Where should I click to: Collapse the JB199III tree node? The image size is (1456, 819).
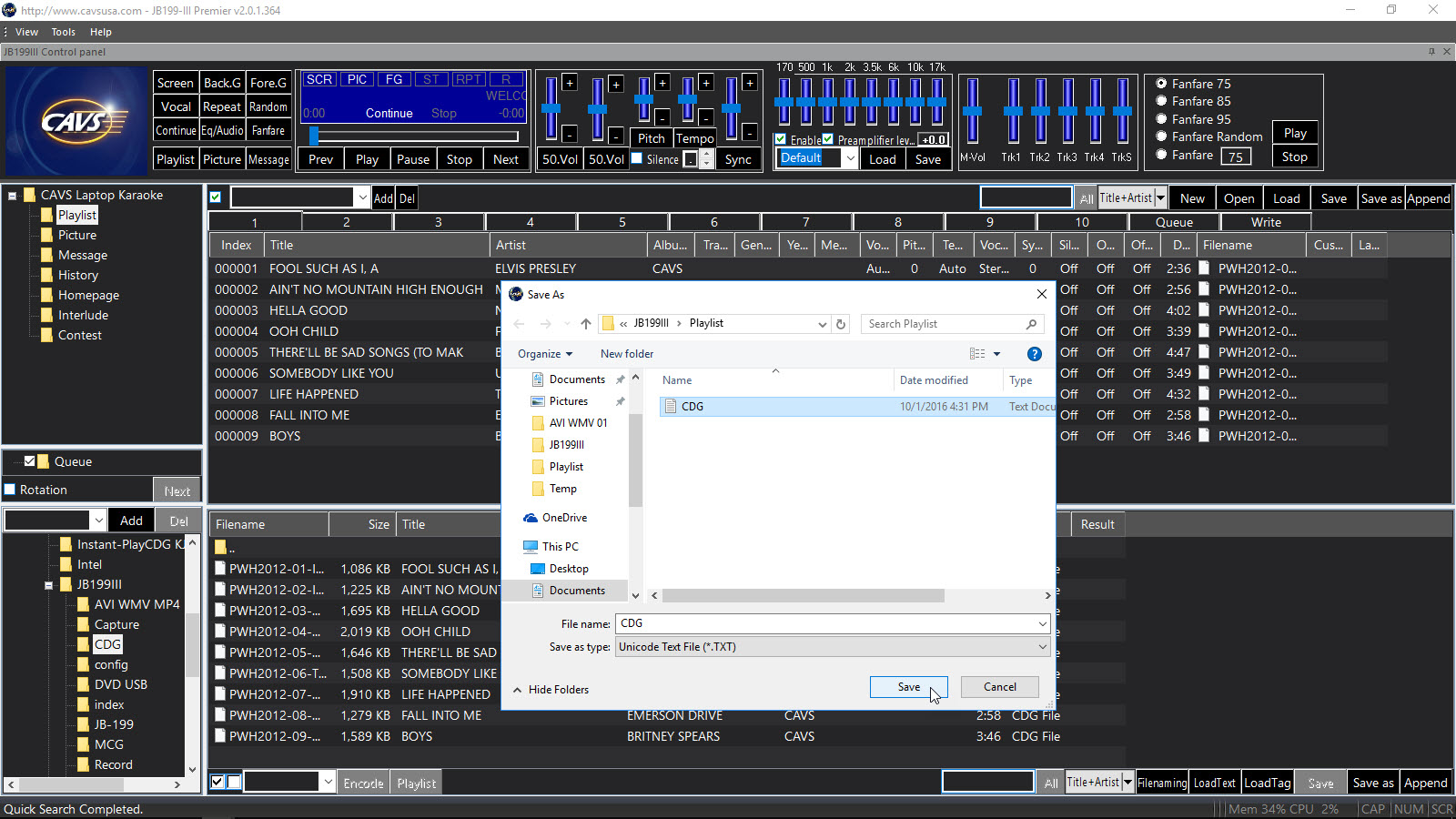48,585
